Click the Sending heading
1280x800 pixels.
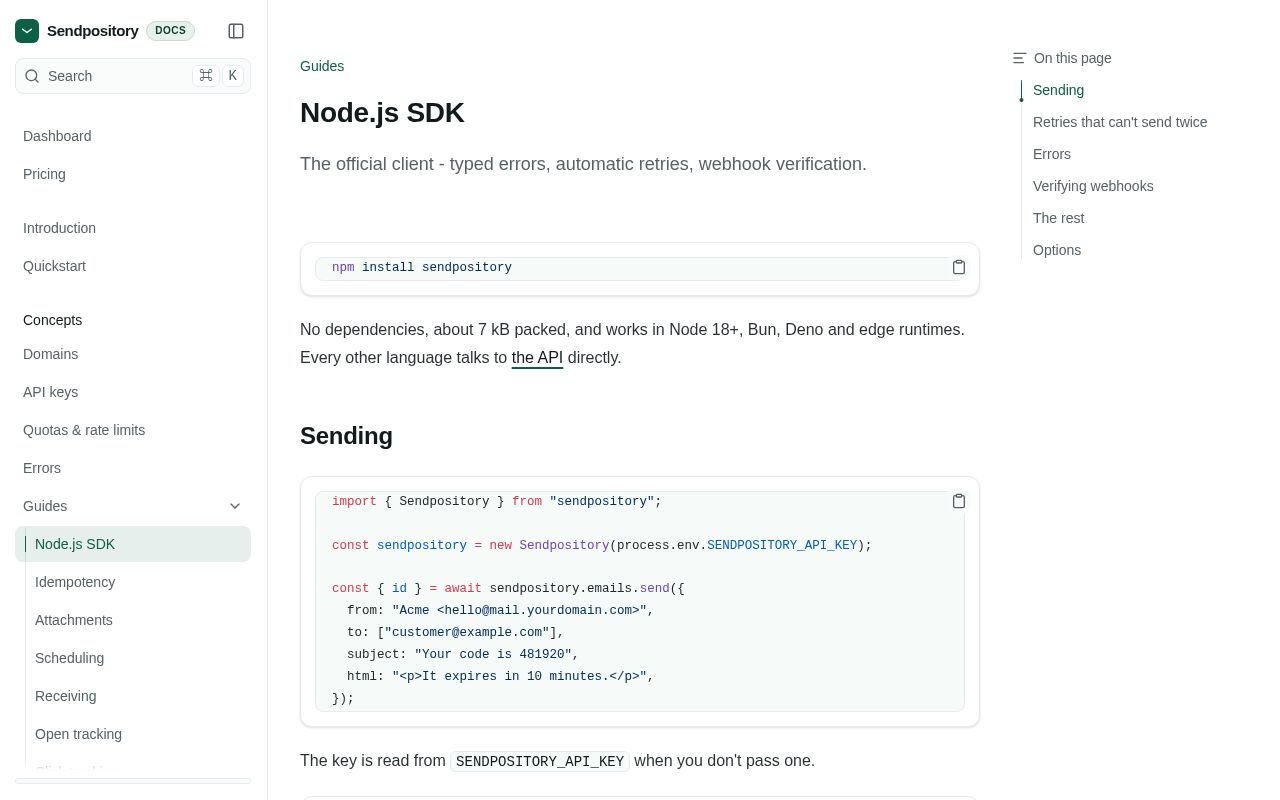pyautogui.click(x=346, y=436)
